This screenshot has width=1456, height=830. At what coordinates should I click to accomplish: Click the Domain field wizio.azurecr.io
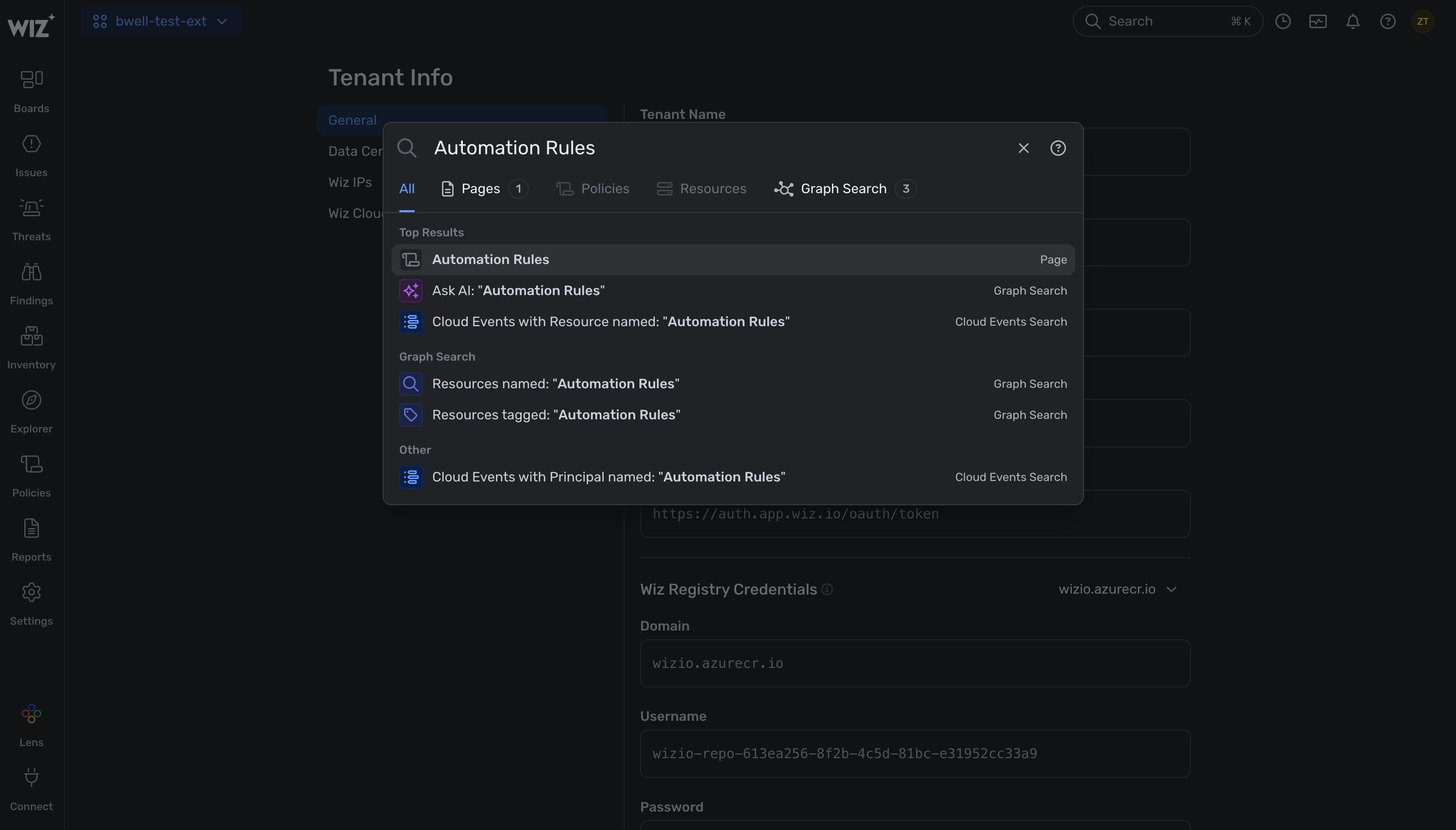915,664
